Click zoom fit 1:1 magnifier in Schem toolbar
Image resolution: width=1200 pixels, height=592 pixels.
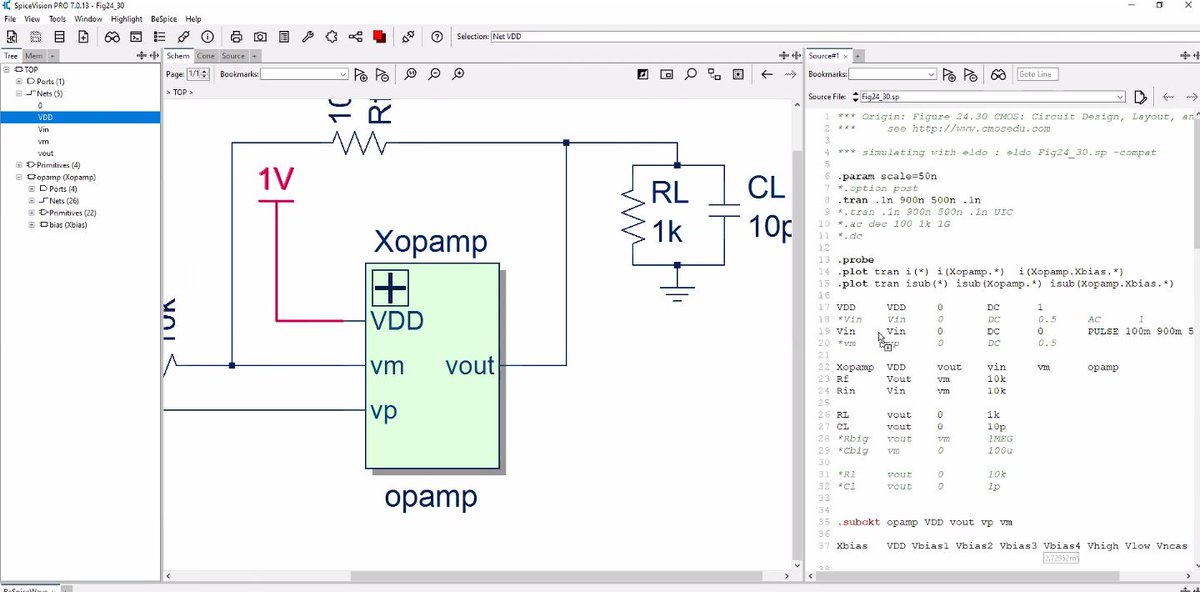(411, 74)
